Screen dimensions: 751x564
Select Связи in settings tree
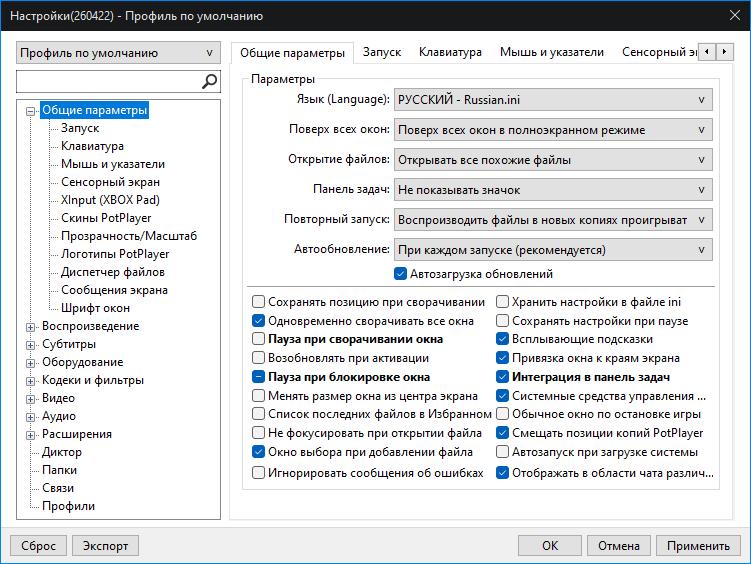58,488
